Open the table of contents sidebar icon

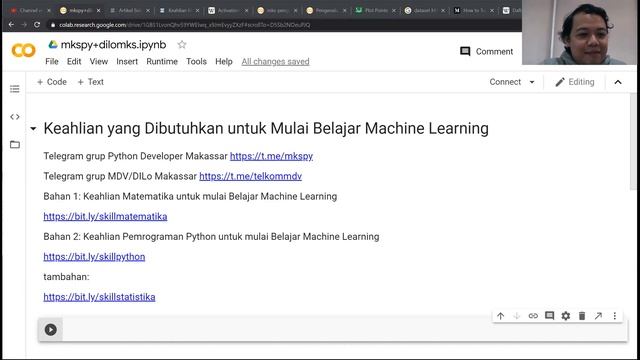point(15,89)
